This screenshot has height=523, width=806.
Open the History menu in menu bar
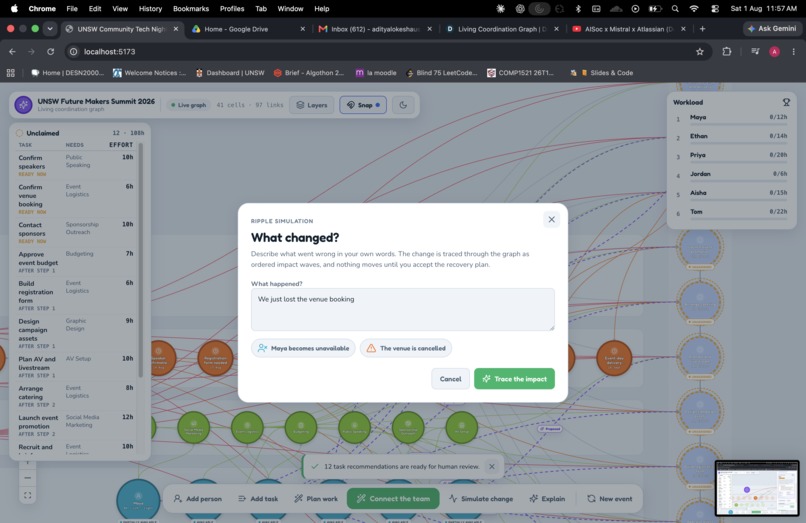150,9
